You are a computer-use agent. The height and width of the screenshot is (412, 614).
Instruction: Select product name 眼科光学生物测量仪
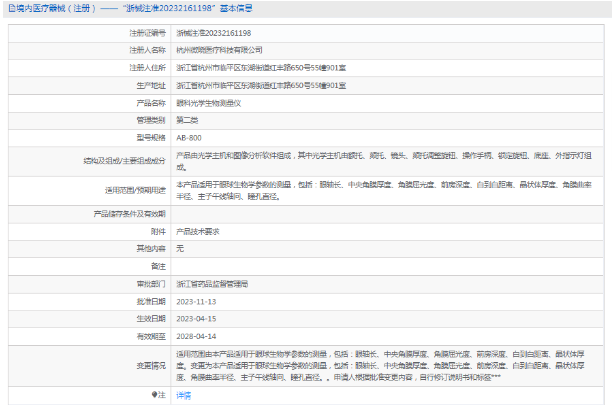(208, 102)
